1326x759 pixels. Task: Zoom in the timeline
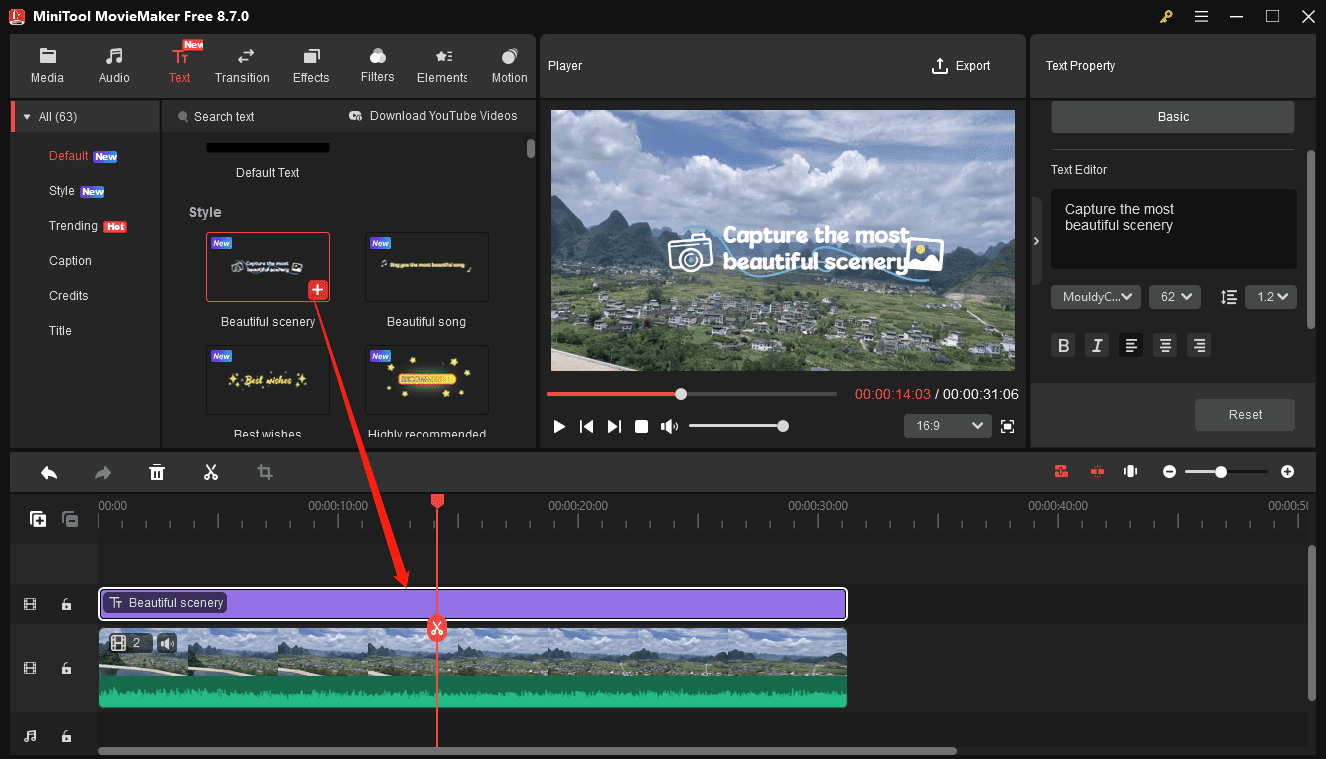[1287, 471]
